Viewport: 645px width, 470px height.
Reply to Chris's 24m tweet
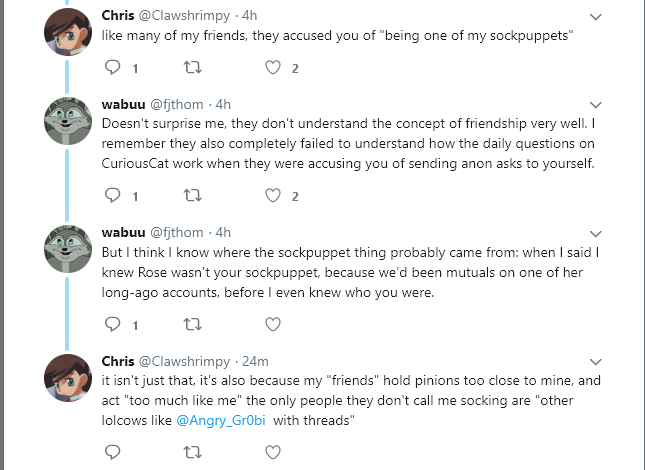point(112,452)
